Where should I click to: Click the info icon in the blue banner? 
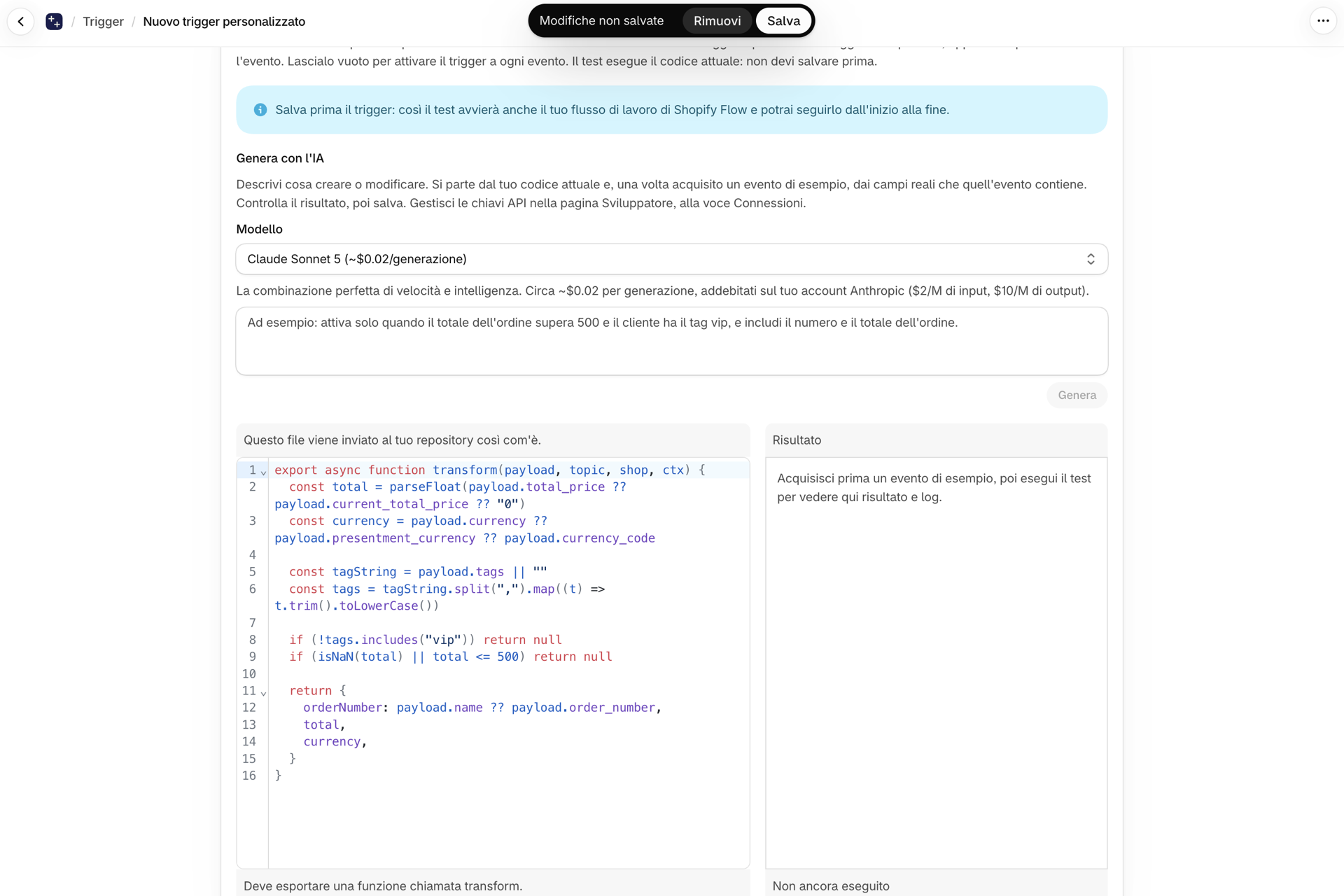pos(260,110)
